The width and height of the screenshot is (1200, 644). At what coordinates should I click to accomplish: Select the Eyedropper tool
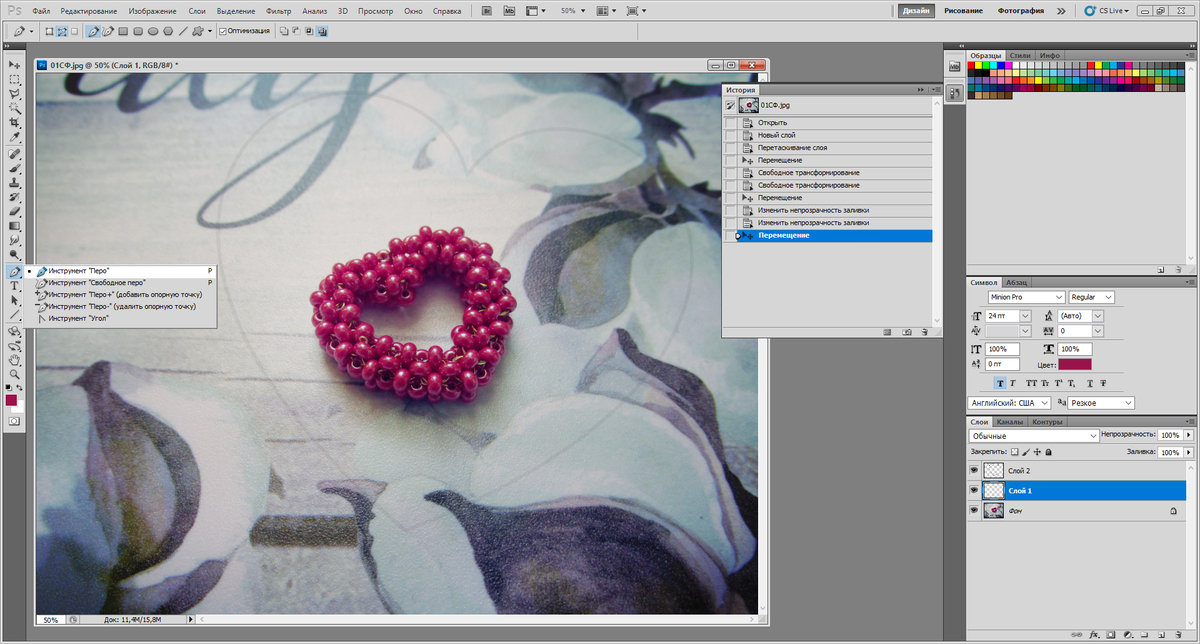tap(15, 136)
